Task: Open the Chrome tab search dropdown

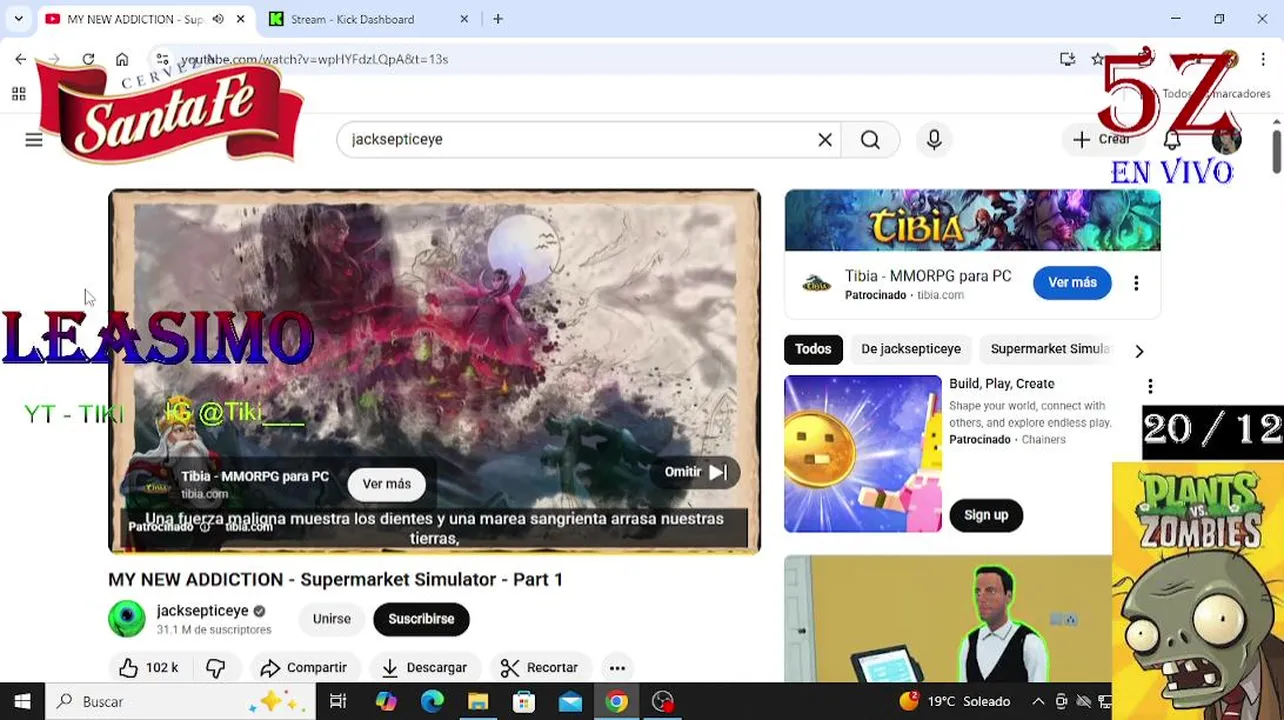Action: [18, 18]
